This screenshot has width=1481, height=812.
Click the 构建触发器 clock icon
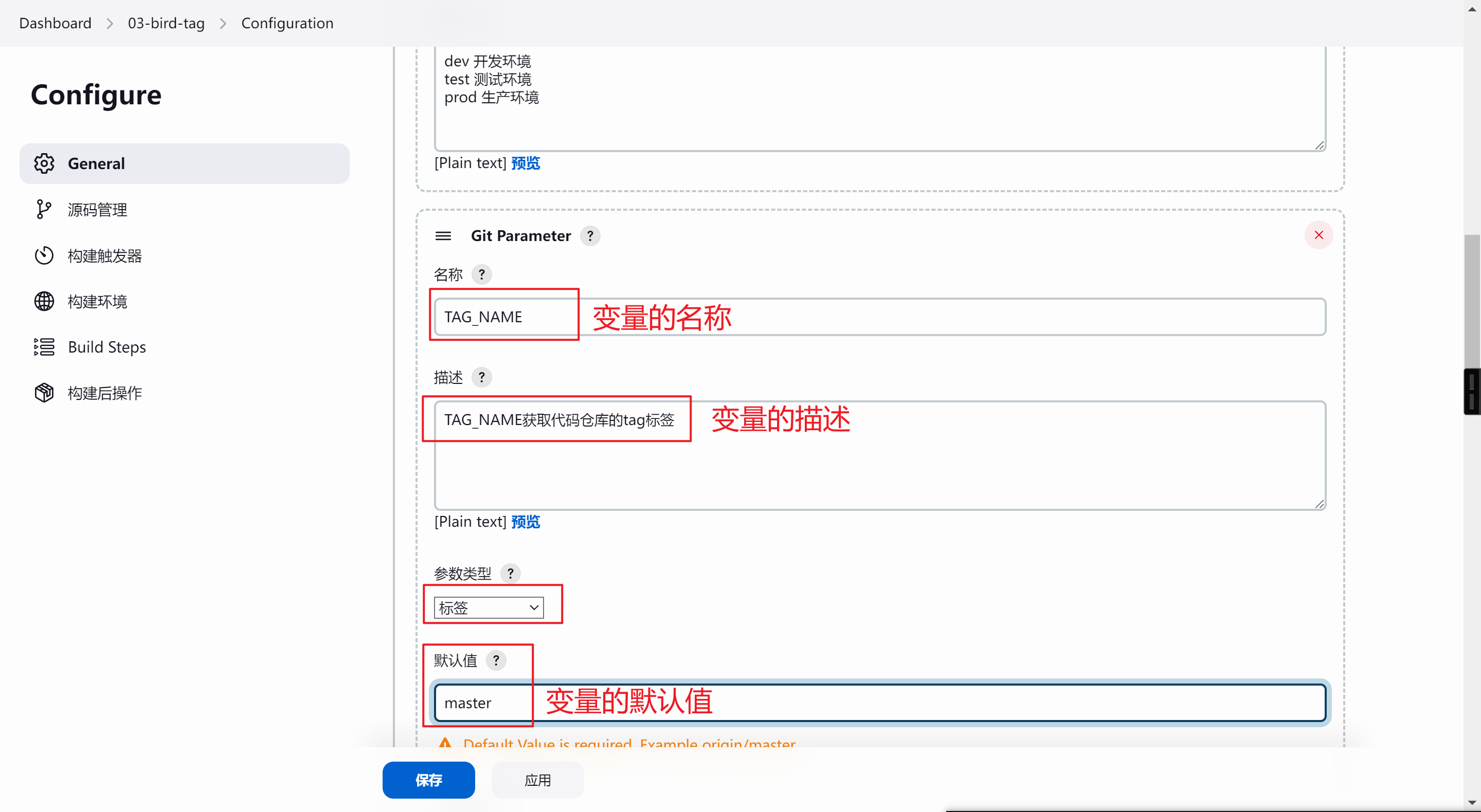pos(44,255)
